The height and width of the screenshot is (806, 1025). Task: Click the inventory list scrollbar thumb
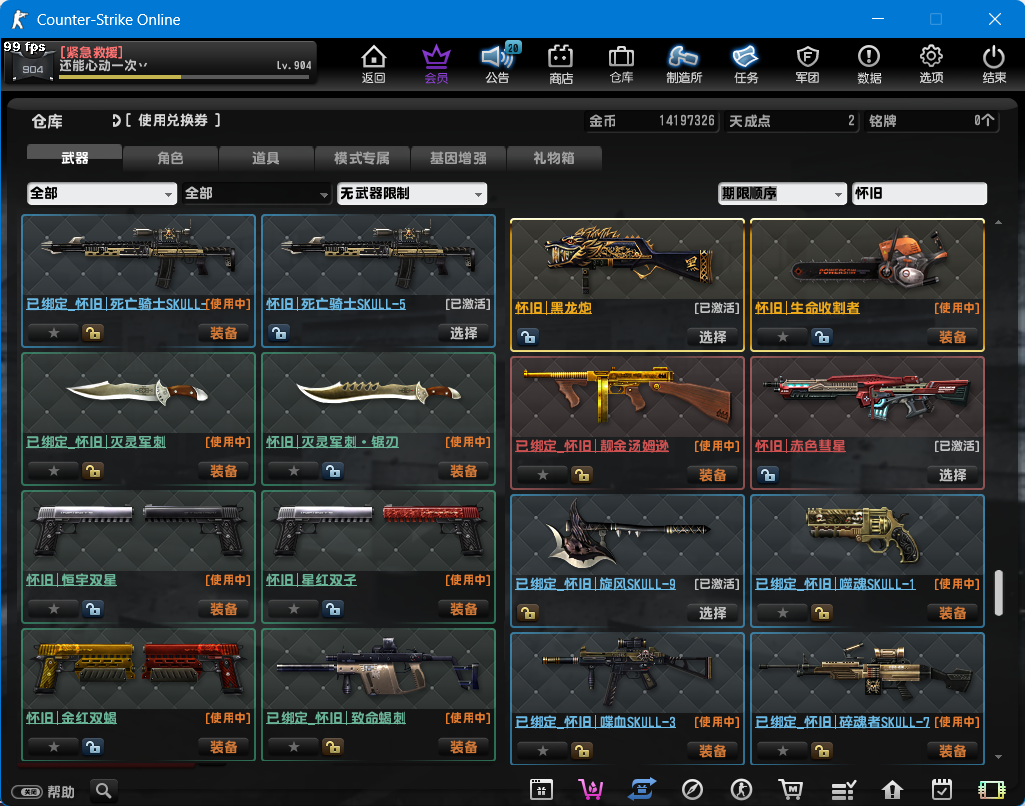[x=998, y=593]
